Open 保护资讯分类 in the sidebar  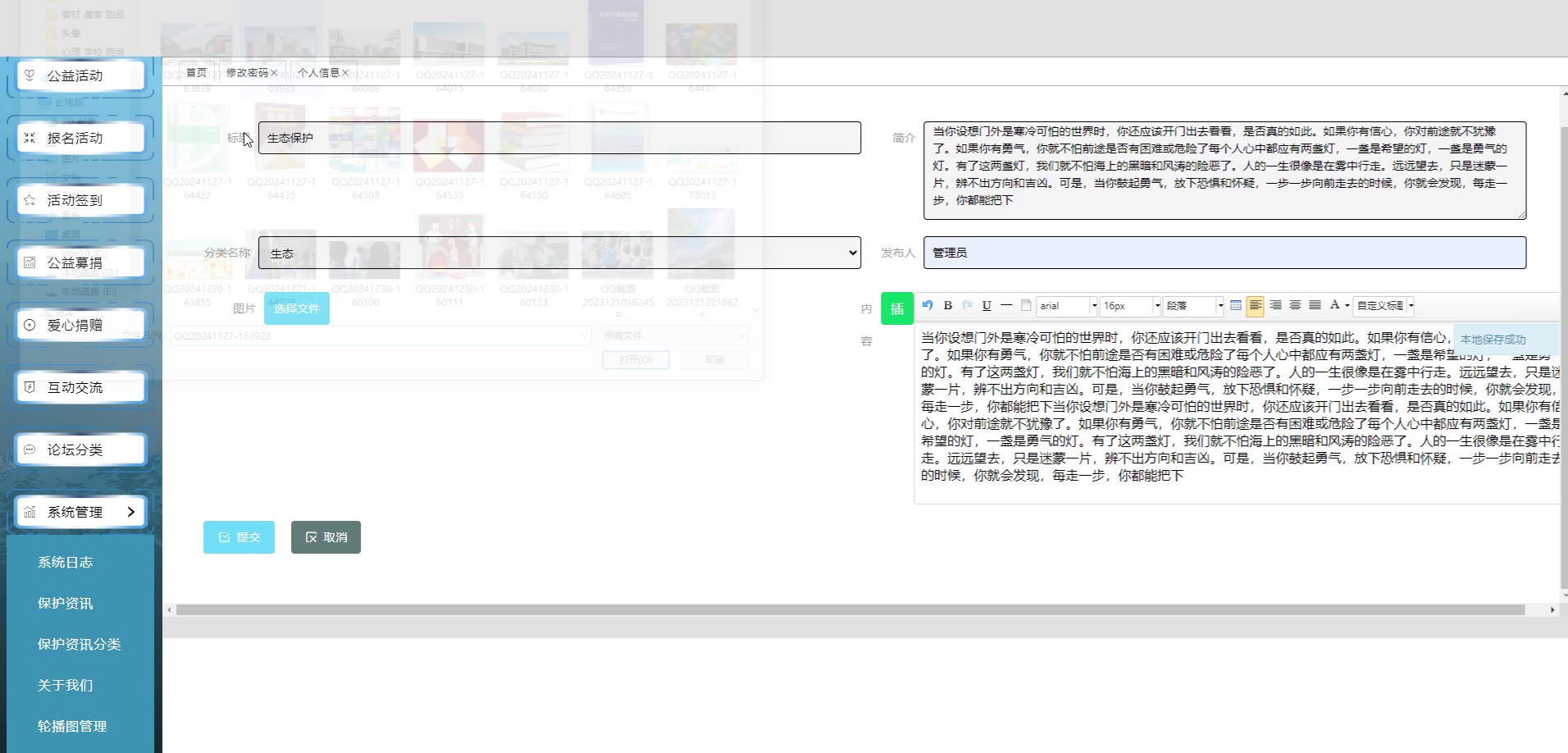click(79, 644)
